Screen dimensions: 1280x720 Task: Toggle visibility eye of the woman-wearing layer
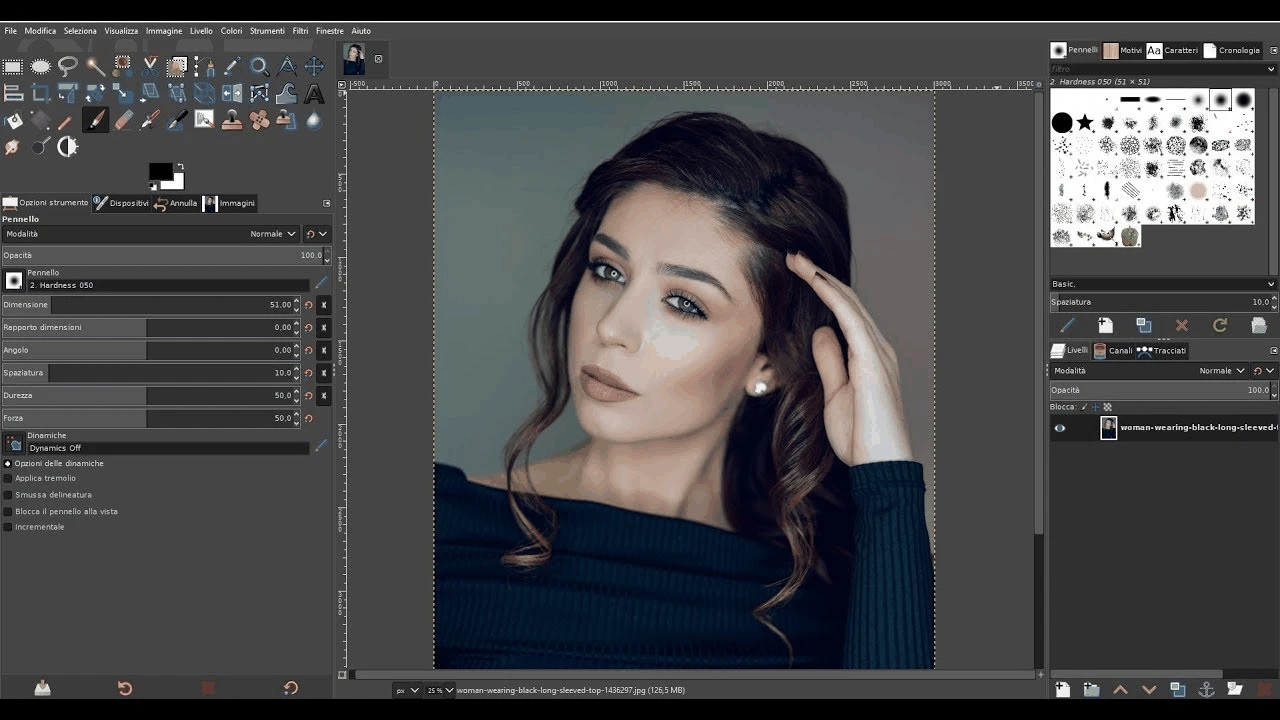tap(1060, 428)
